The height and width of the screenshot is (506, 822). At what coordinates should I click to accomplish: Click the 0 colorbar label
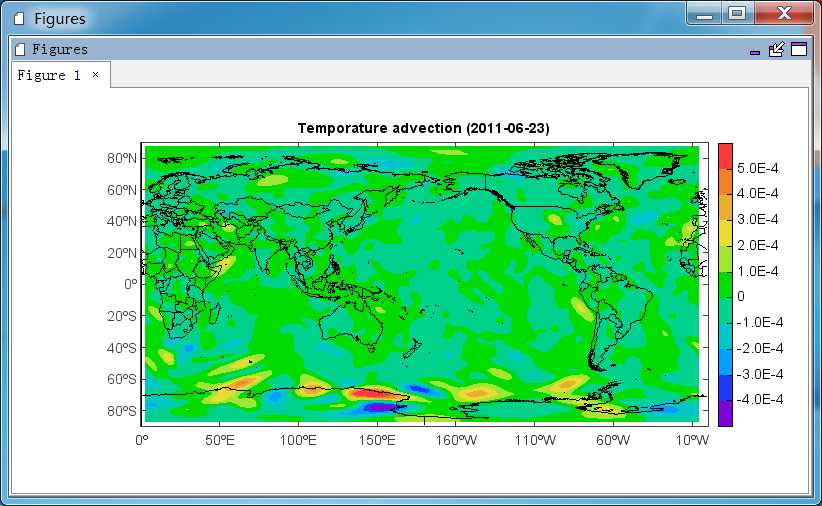point(741,296)
